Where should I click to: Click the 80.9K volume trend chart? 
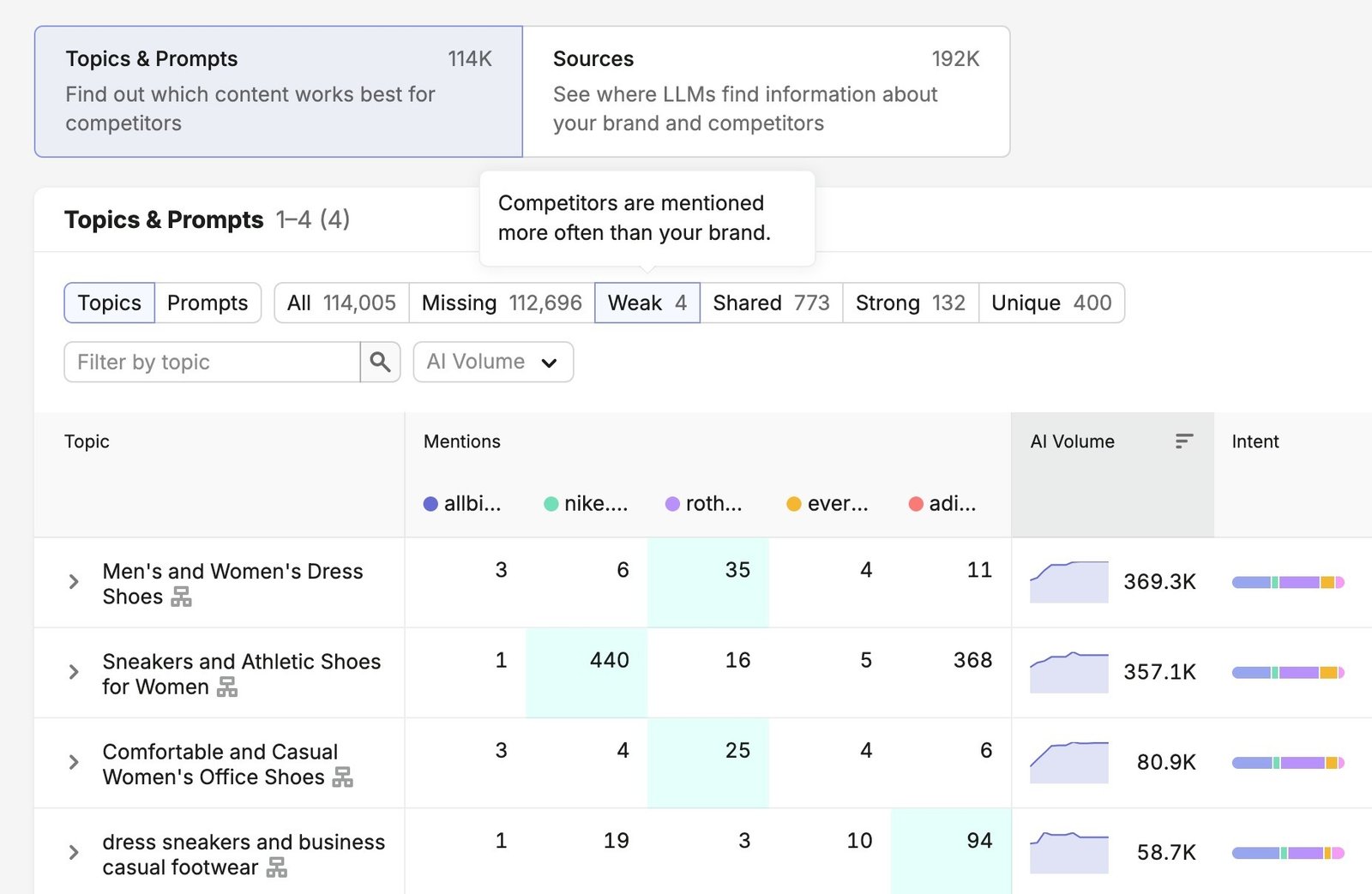click(x=1068, y=762)
